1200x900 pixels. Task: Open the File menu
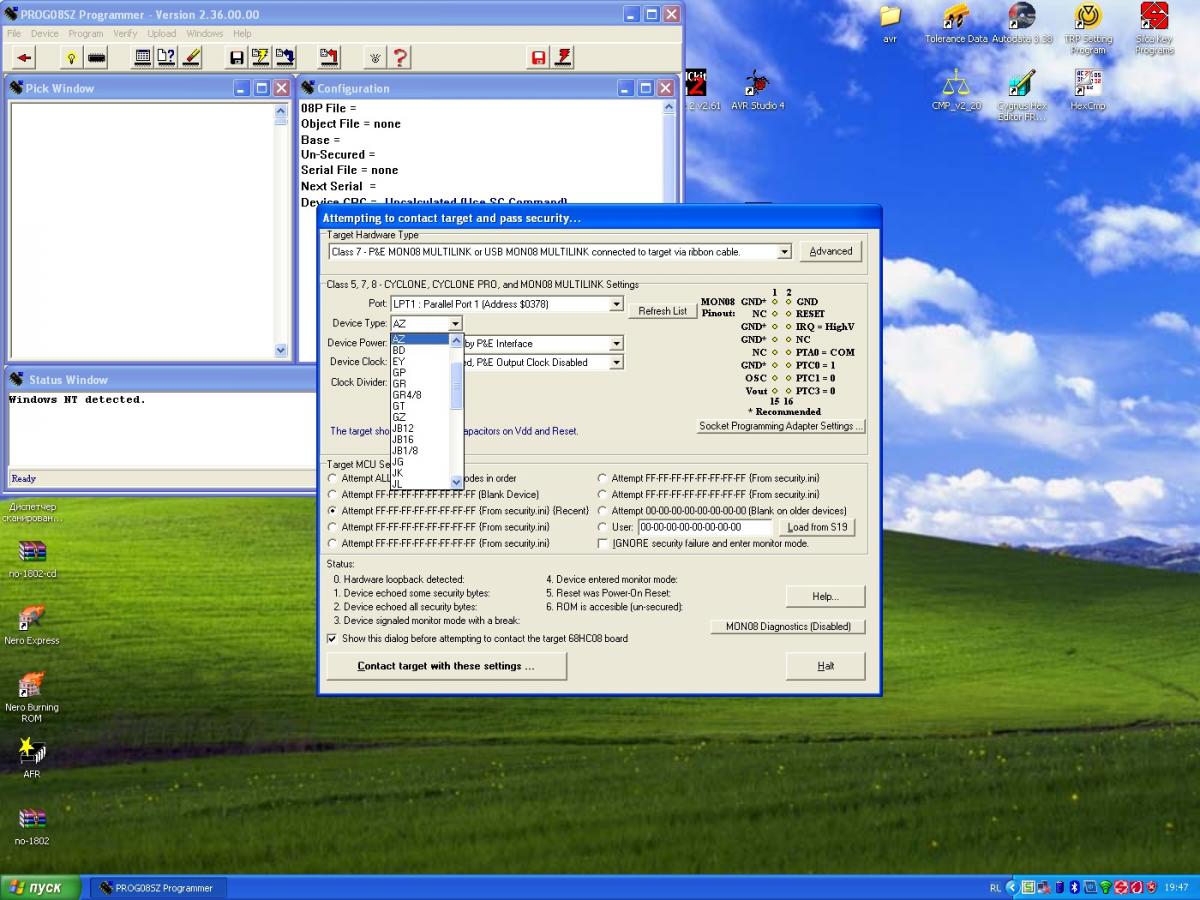[x=14, y=33]
